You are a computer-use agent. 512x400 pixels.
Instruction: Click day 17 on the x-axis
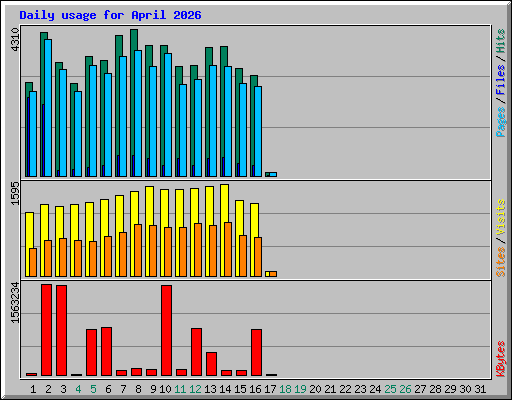pos(270,389)
